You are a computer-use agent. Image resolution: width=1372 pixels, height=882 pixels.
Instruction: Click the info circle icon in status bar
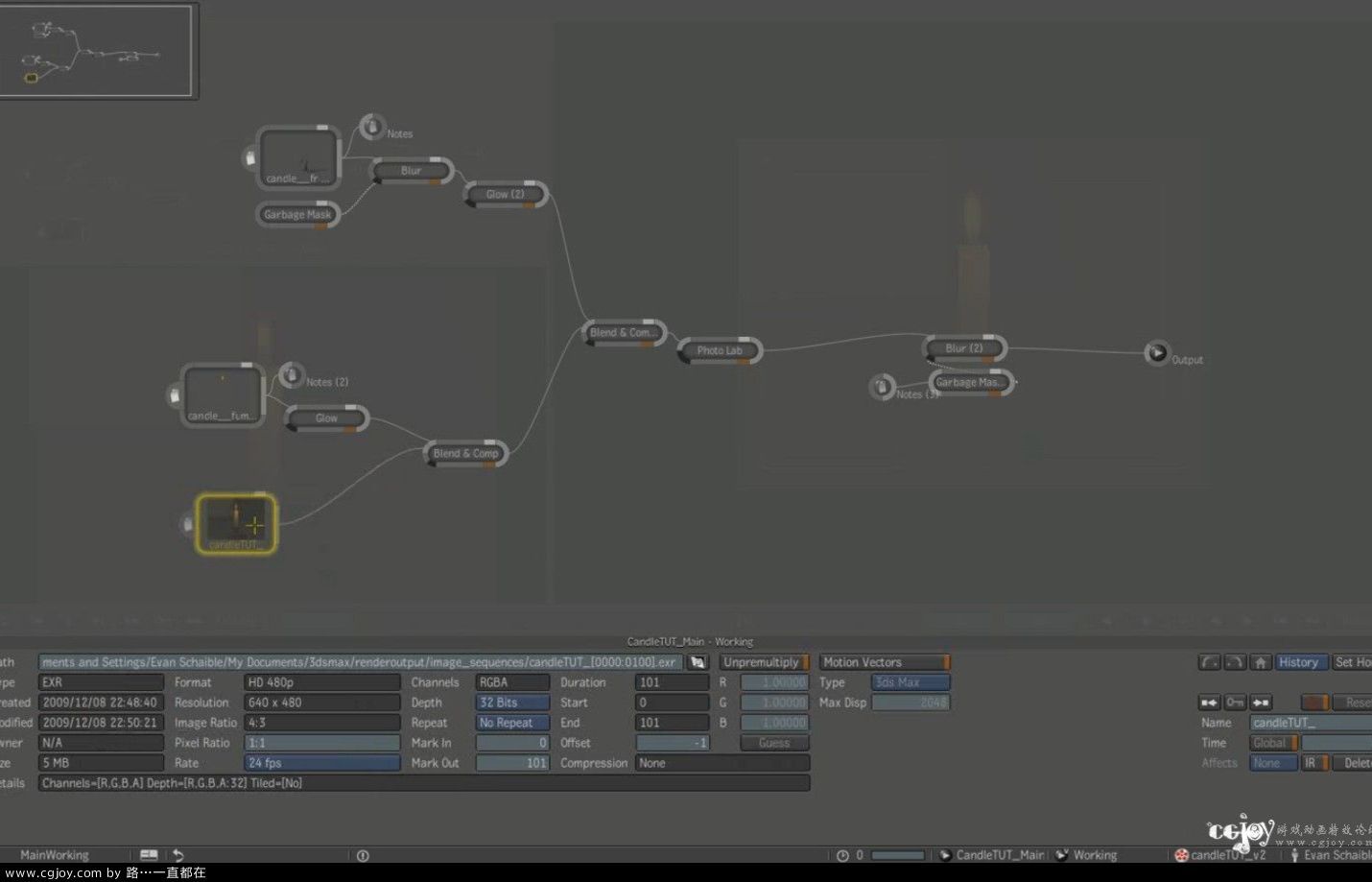(363, 855)
